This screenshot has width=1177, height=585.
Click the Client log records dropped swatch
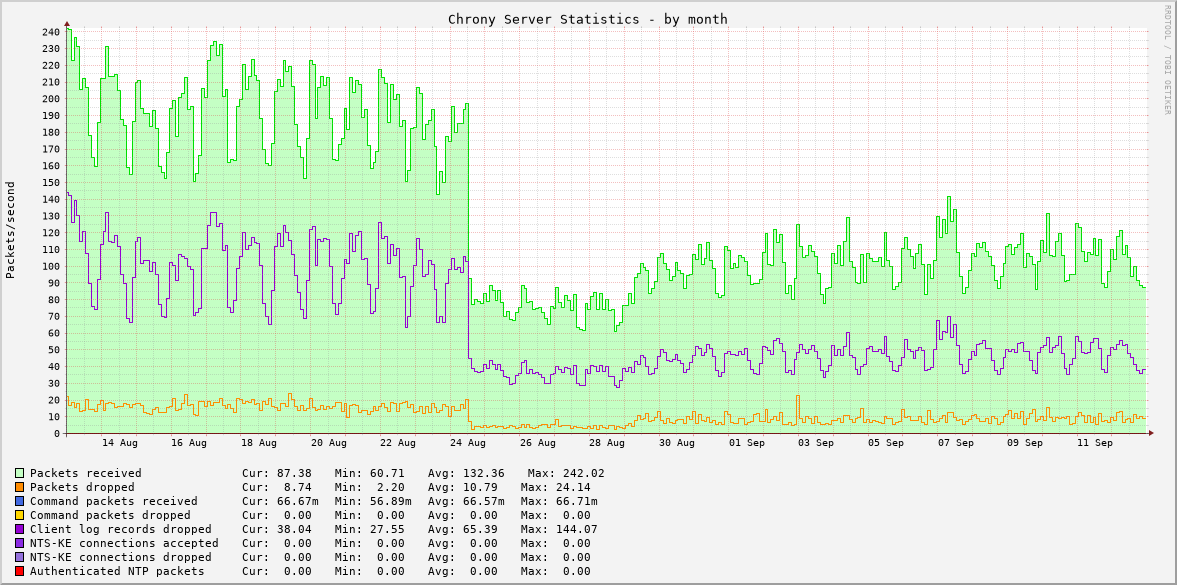(20, 529)
